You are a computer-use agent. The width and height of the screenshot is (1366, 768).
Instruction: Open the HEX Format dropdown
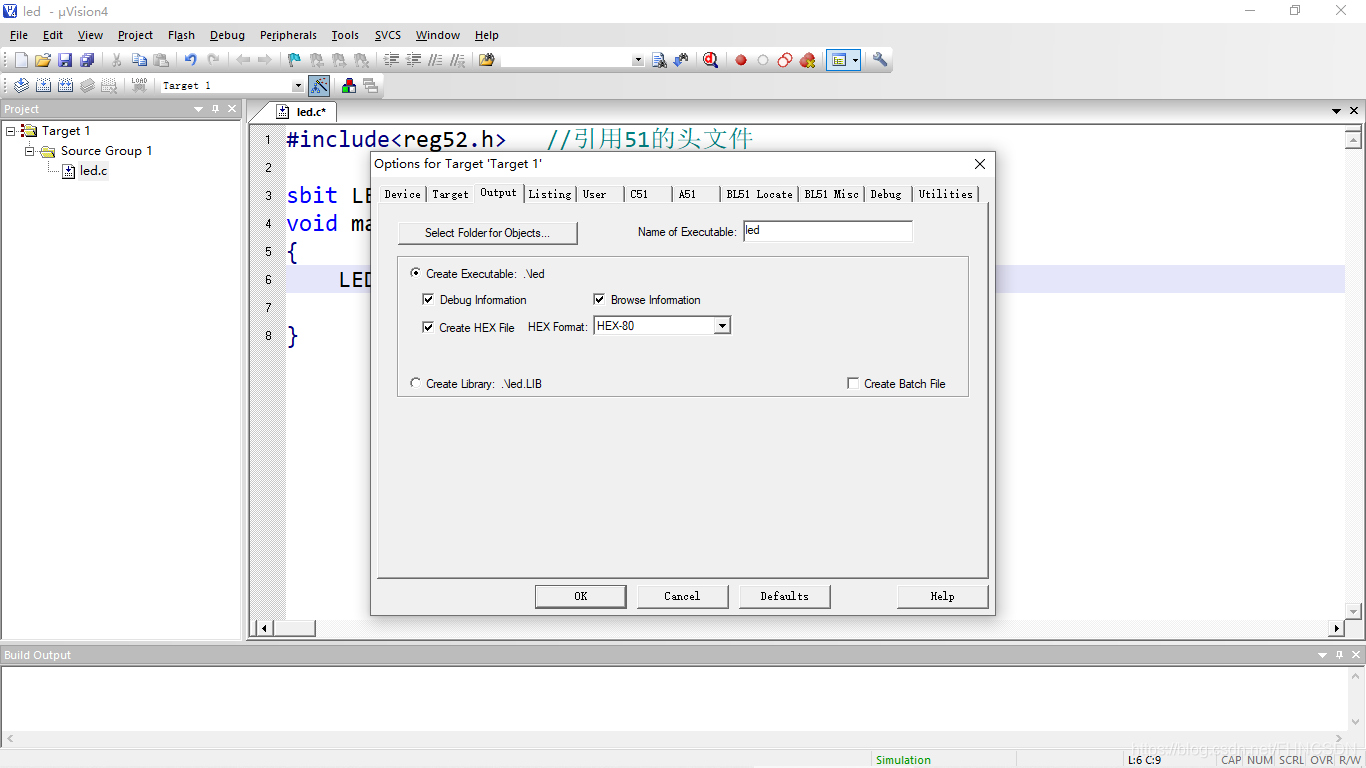coord(722,326)
